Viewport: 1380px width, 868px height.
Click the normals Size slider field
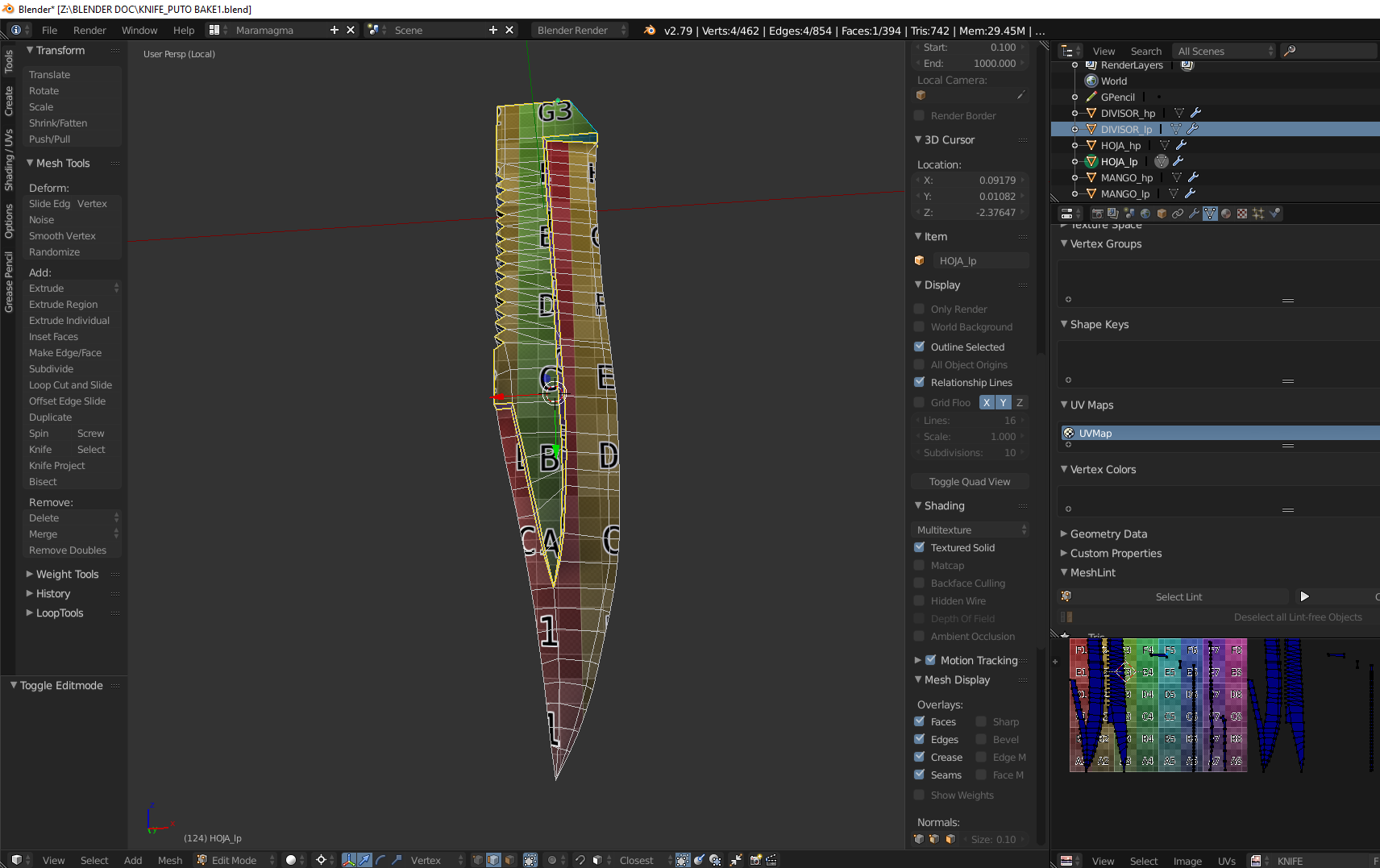pos(994,839)
